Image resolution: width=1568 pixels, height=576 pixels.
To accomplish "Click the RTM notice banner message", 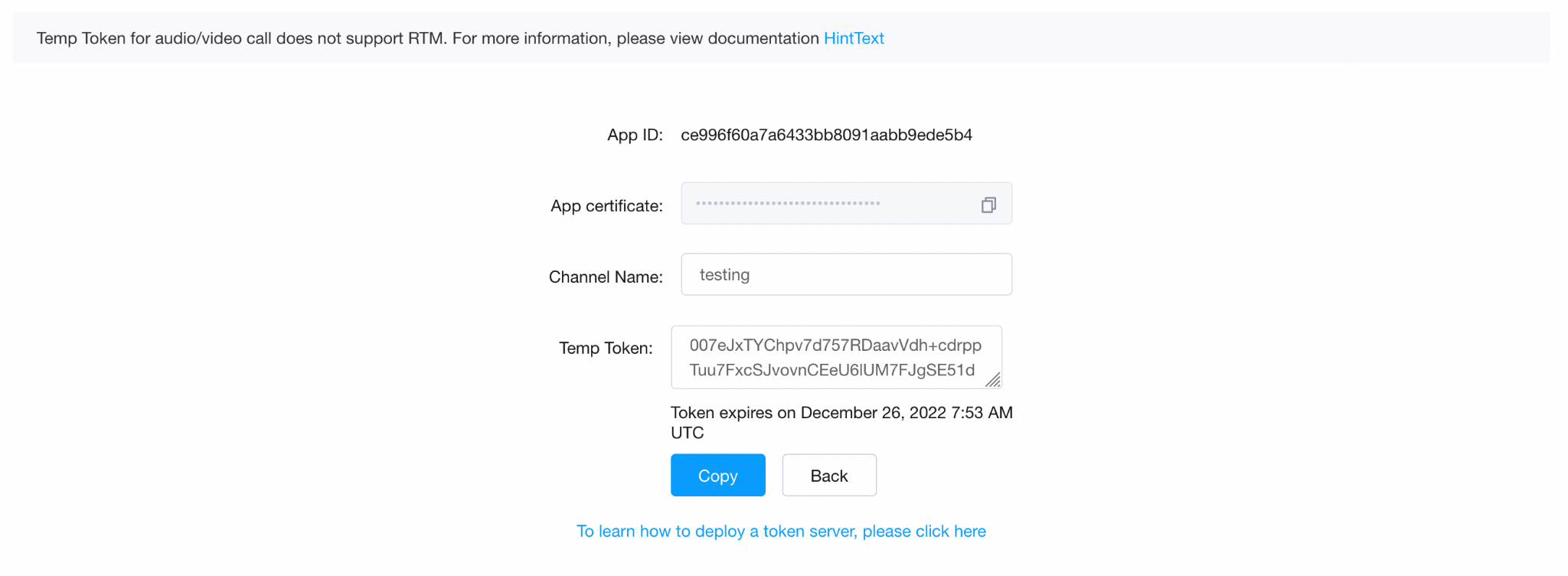I will point(427,38).
